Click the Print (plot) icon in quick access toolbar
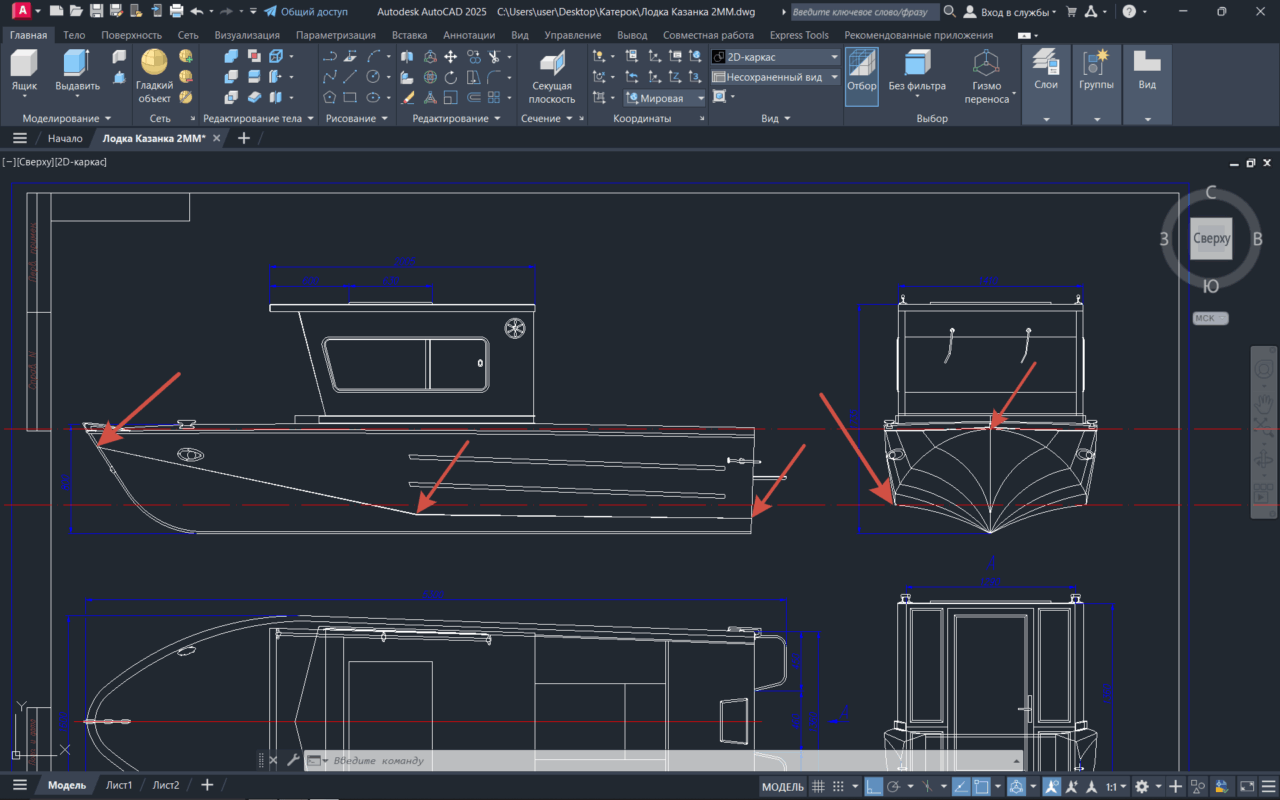The width and height of the screenshot is (1280, 800). pos(177,12)
